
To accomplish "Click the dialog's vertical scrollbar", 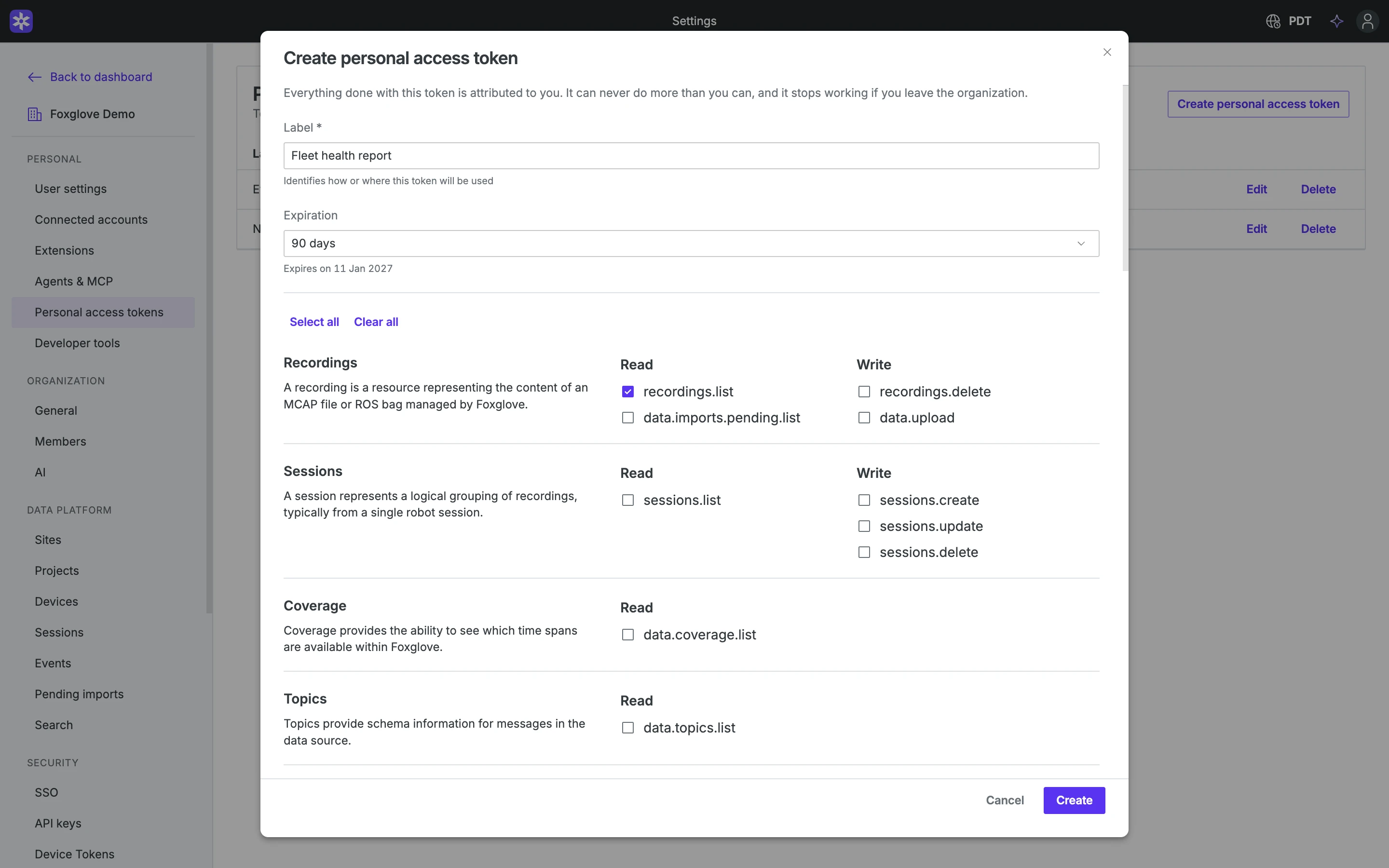I will point(1125,178).
